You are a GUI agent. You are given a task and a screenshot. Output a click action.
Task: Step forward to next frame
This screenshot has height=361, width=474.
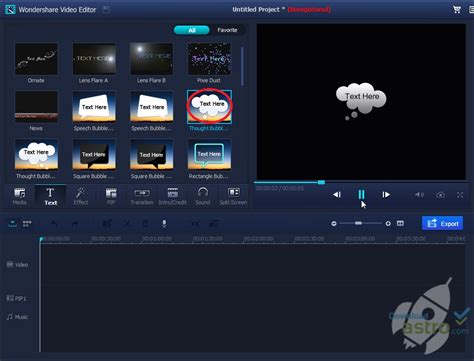pos(386,194)
